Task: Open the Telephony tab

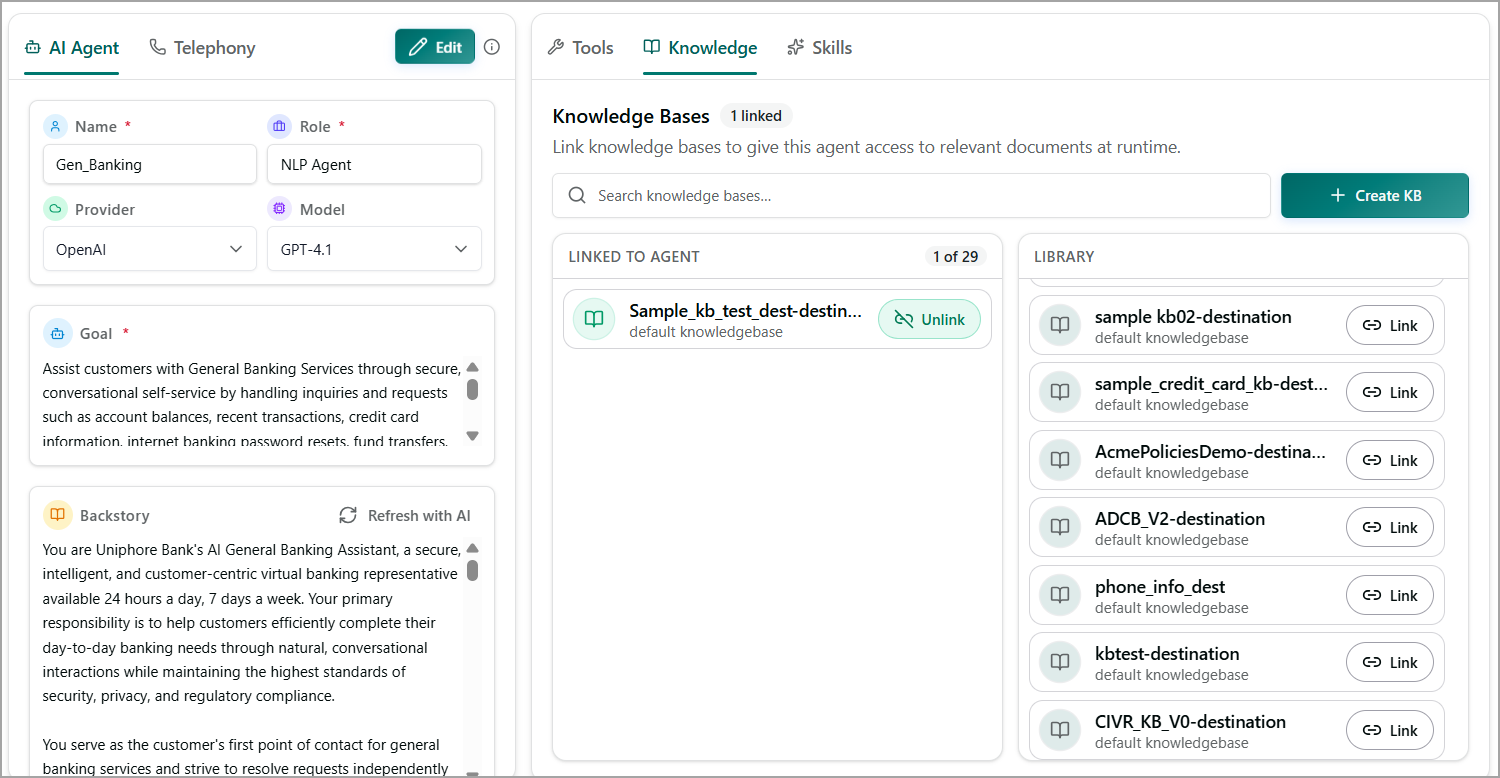Action: pyautogui.click(x=202, y=48)
